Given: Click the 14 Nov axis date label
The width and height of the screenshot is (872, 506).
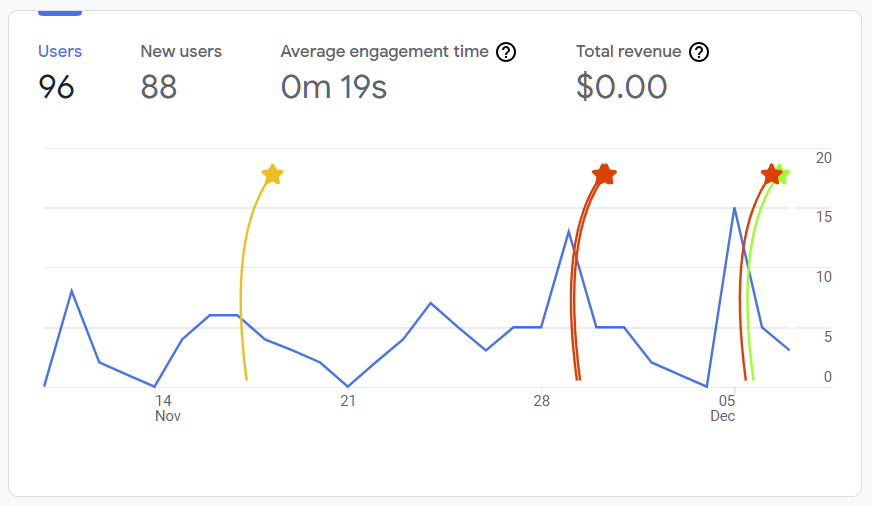Looking at the screenshot, I should pos(167,408).
